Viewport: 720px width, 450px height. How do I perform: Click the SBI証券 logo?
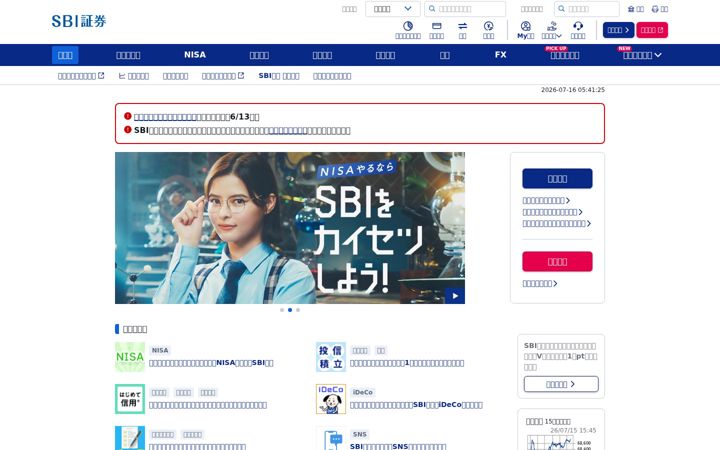[x=79, y=21]
